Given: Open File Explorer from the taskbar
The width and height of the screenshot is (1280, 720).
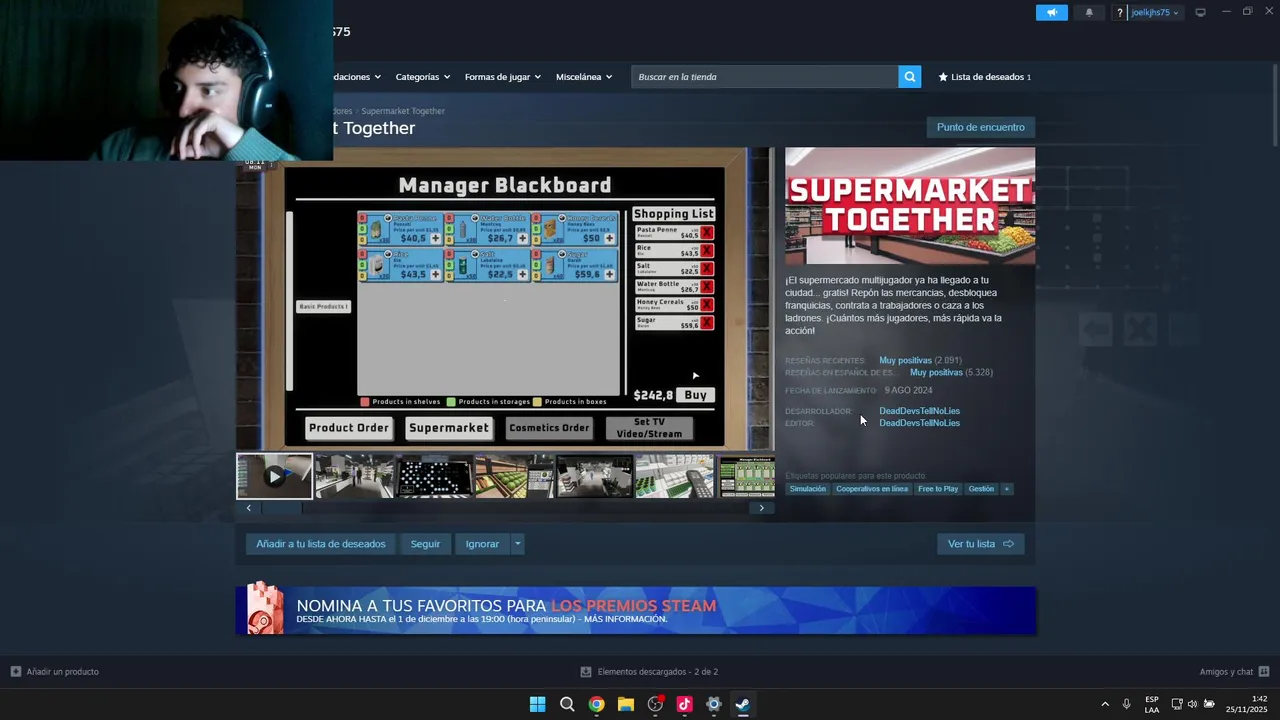Looking at the screenshot, I should (x=626, y=704).
